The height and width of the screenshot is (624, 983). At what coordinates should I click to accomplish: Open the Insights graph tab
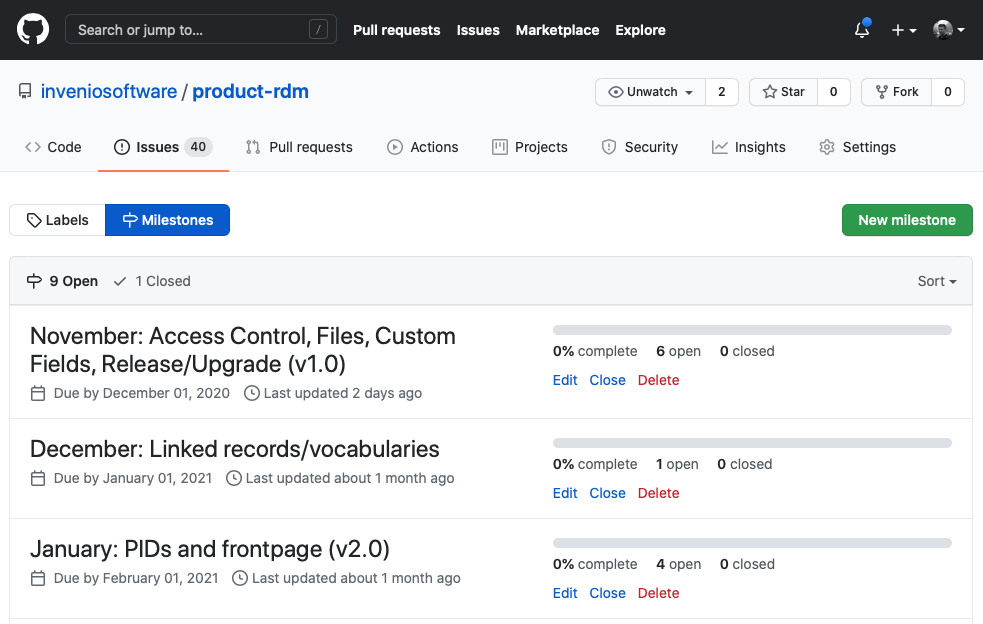pos(749,147)
